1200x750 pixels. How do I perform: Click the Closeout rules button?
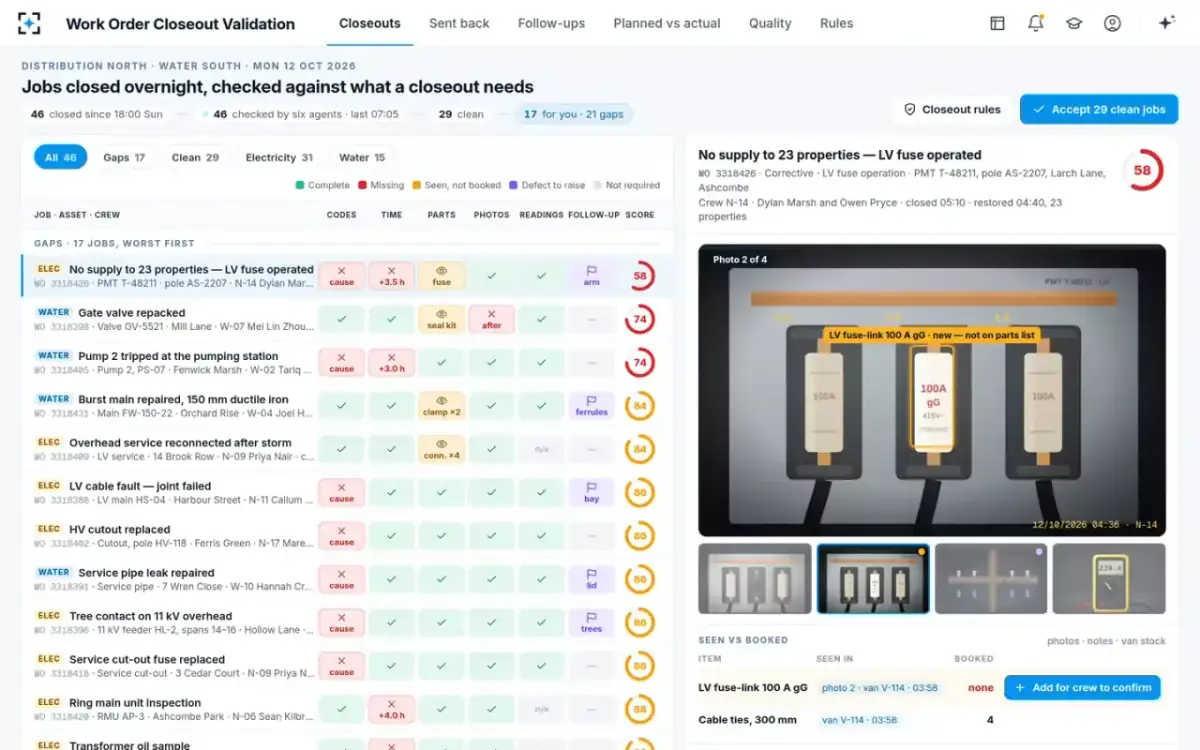pyautogui.click(x=952, y=109)
